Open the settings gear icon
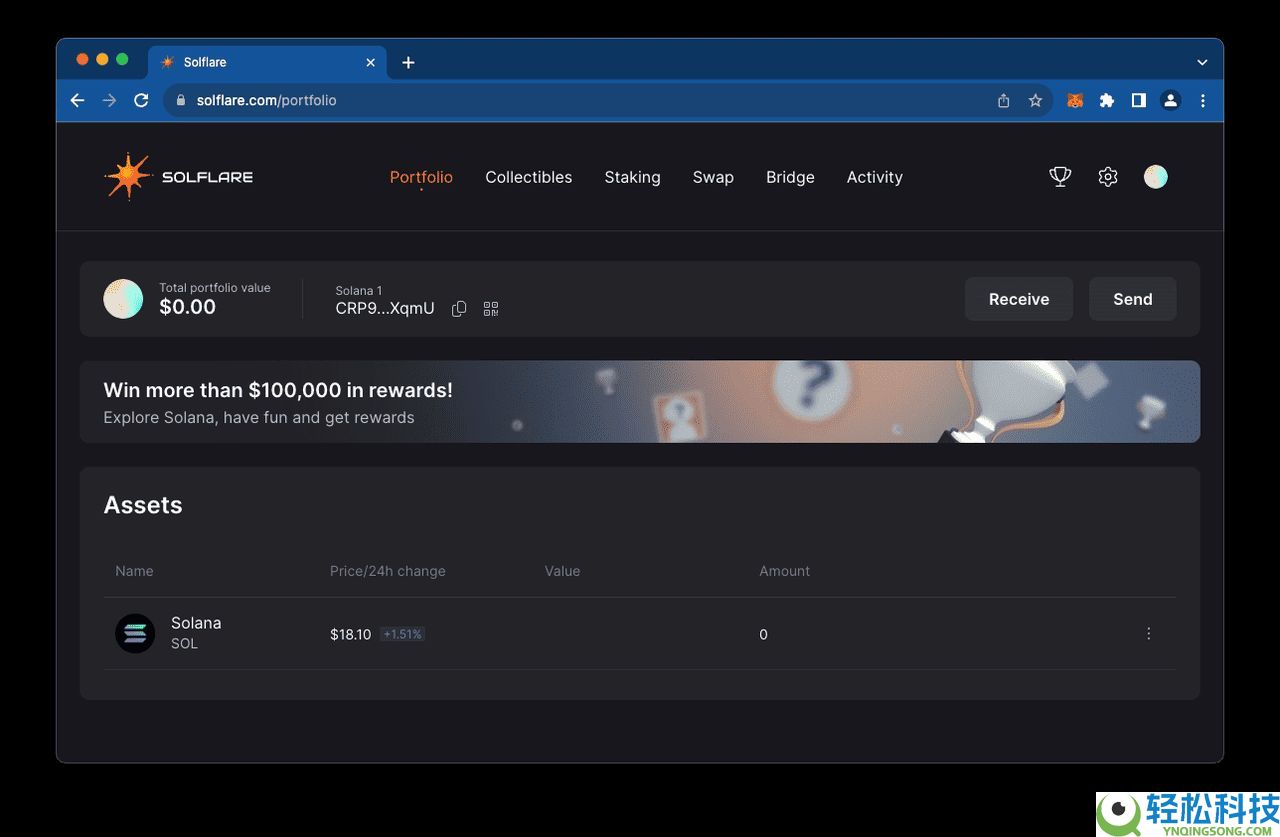This screenshot has width=1280, height=837. 1108,177
